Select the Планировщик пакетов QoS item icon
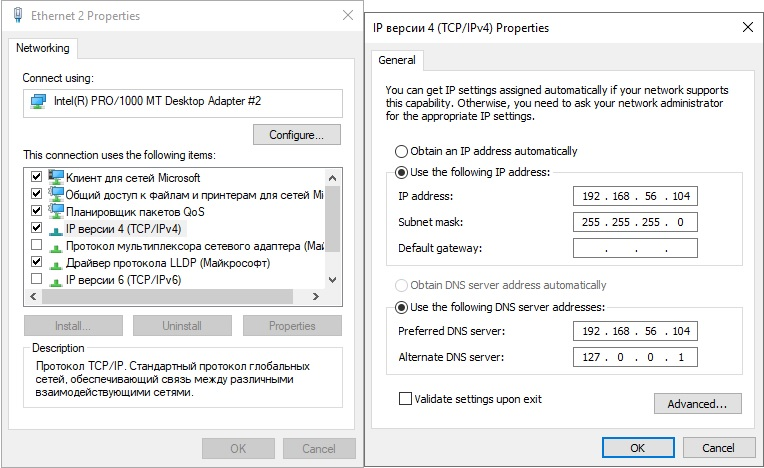The height and width of the screenshot is (468, 764). [56, 211]
